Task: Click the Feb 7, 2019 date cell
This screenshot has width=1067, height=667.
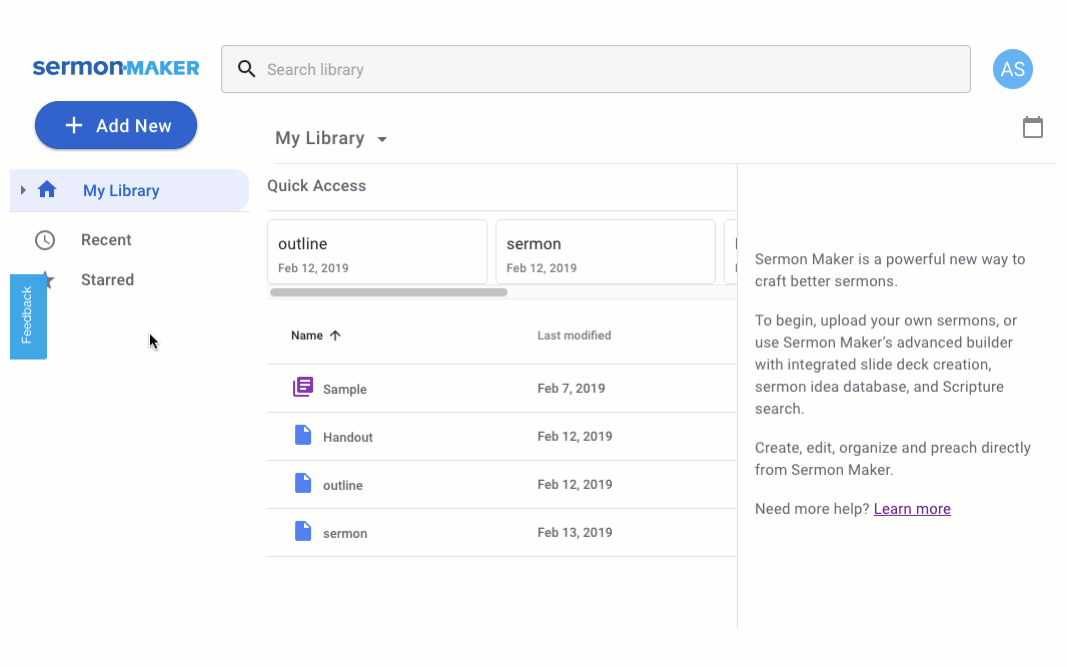Action: (571, 389)
